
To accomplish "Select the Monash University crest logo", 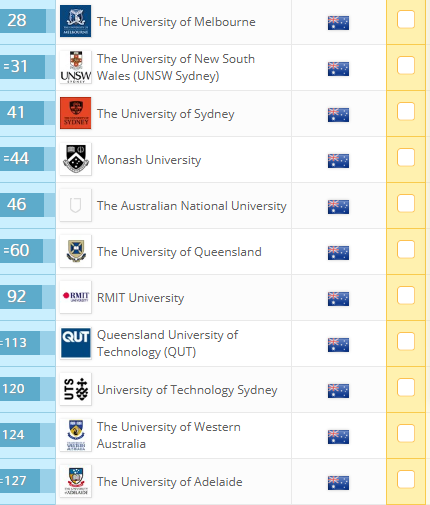I will point(76,159).
